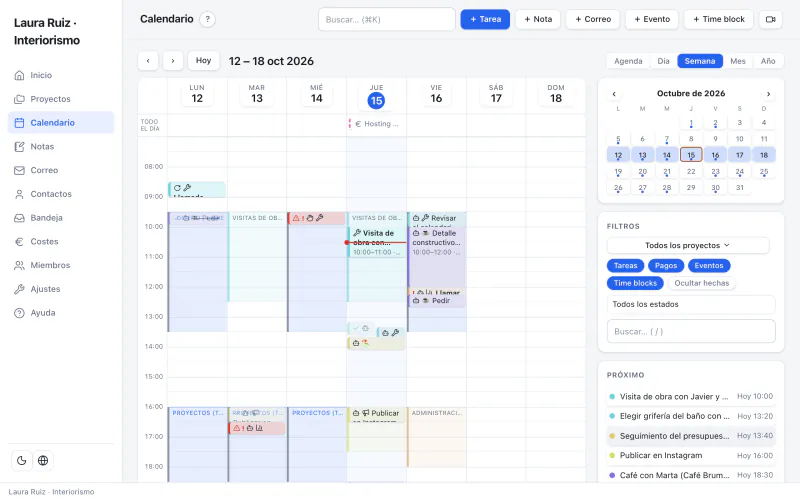Screen dimensions: 800x500
Task: Open upcoming Publicar en Instagram item
Action: (x=691, y=456)
